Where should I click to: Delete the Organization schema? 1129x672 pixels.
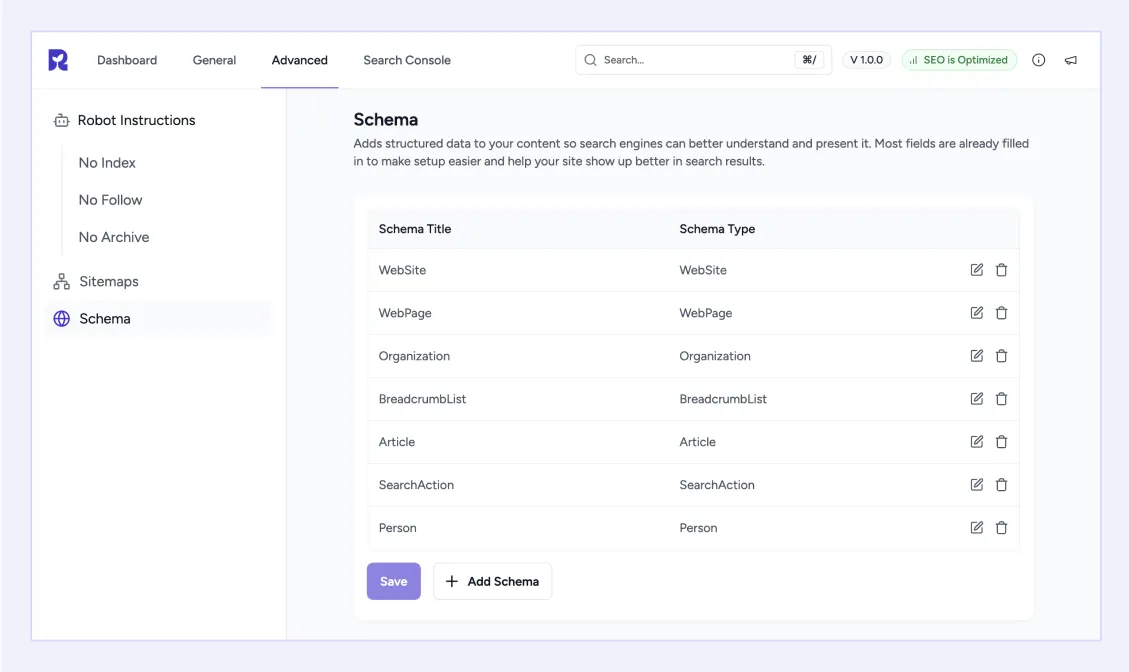(x=1001, y=356)
